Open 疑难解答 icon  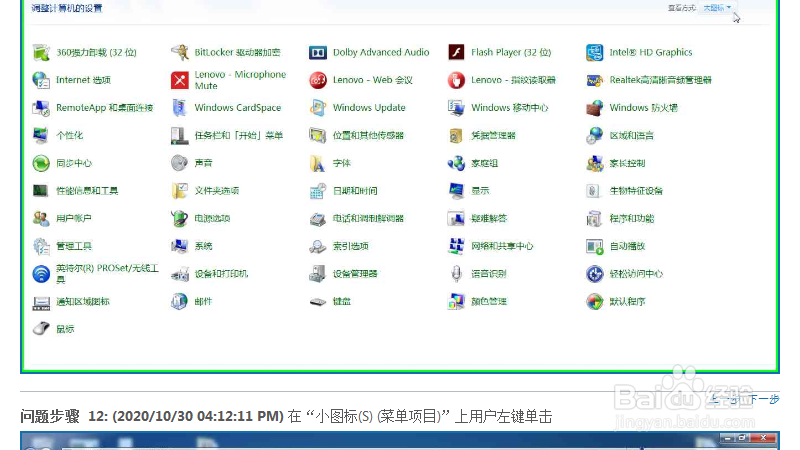pos(456,218)
